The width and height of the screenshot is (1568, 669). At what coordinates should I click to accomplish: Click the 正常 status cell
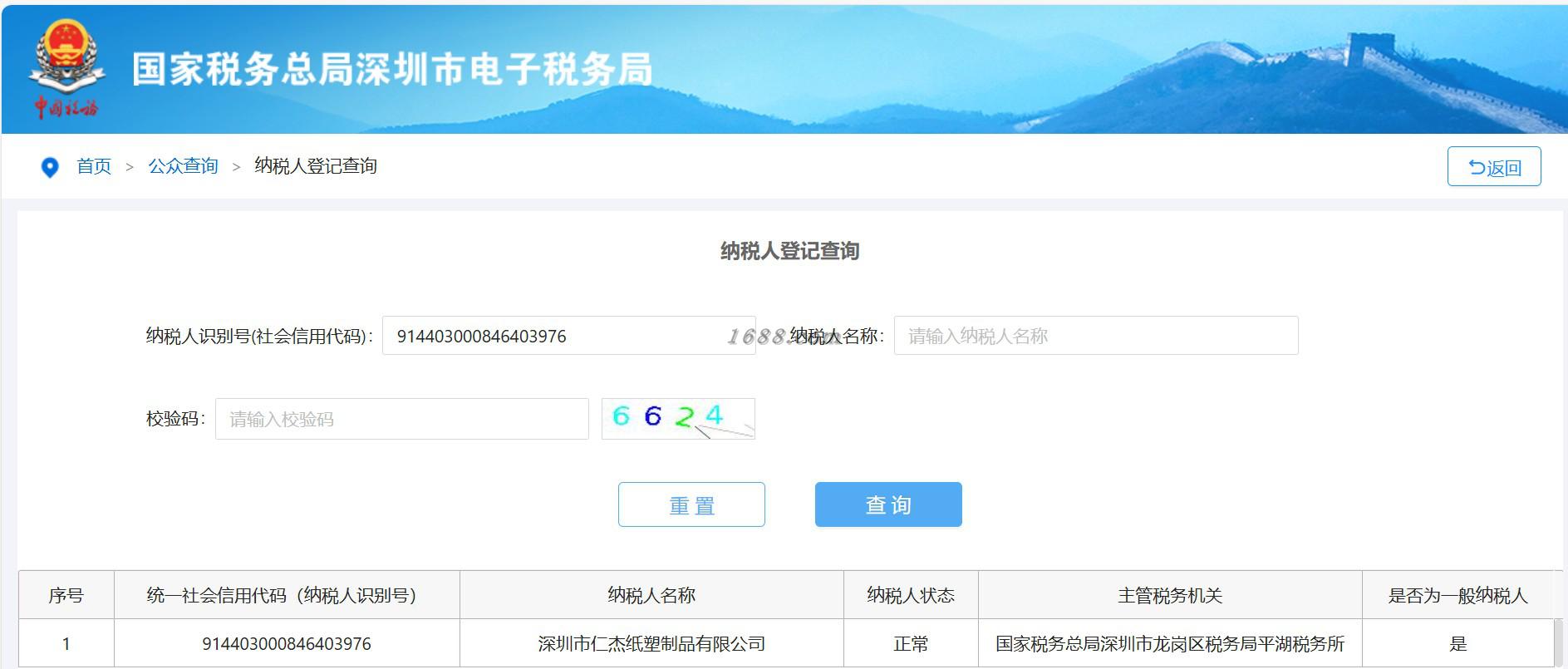[x=911, y=643]
